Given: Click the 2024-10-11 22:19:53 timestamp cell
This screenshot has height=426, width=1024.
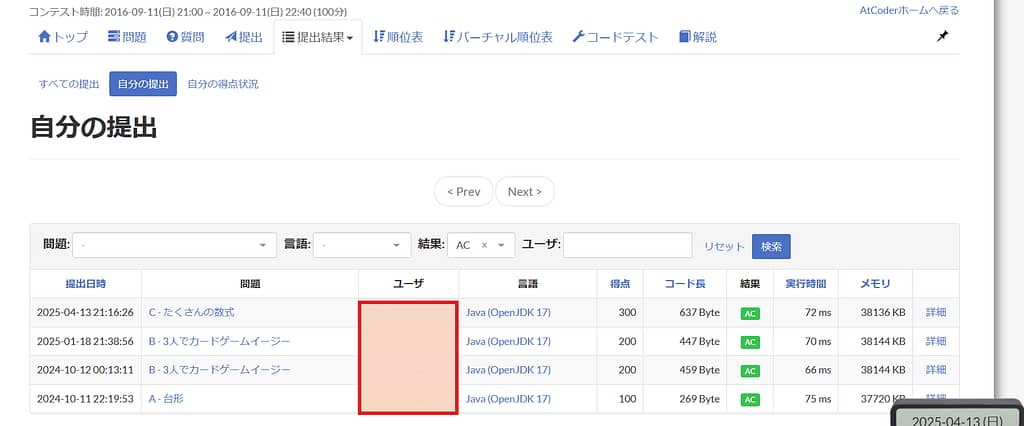Looking at the screenshot, I should 85,399.
